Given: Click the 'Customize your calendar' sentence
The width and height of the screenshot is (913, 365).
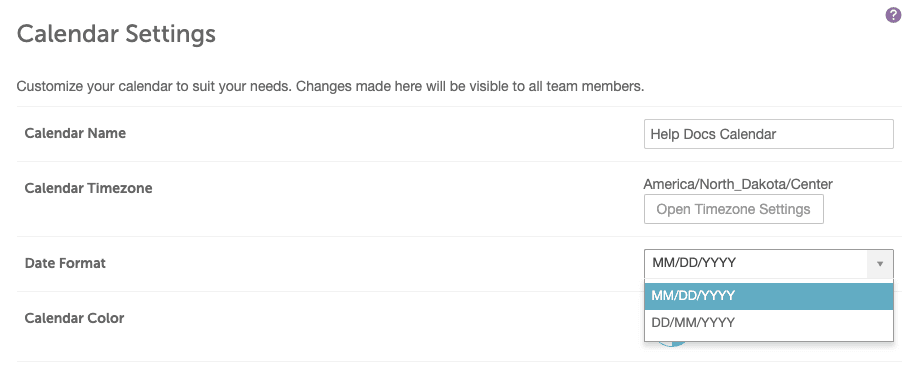Looking at the screenshot, I should [154, 87].
